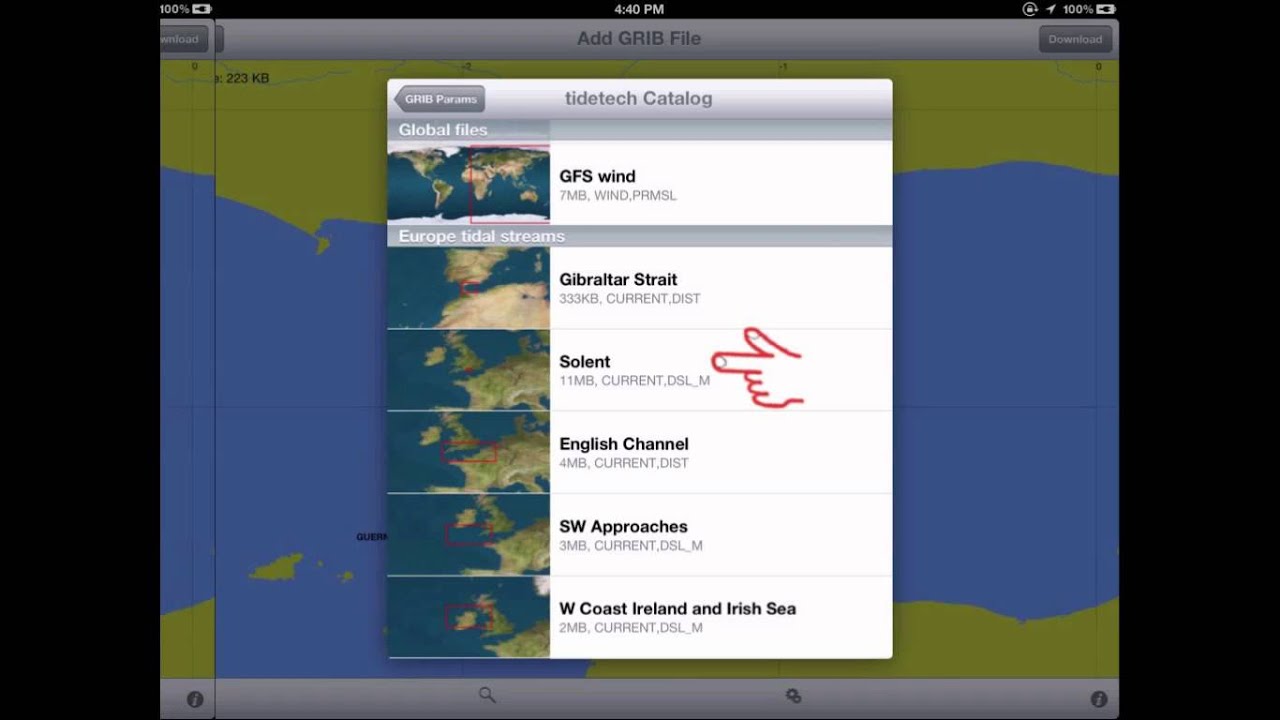Image resolution: width=1280 pixels, height=720 pixels.
Task: Tap the W Coast Ireland map thumbnail
Action: [469, 617]
